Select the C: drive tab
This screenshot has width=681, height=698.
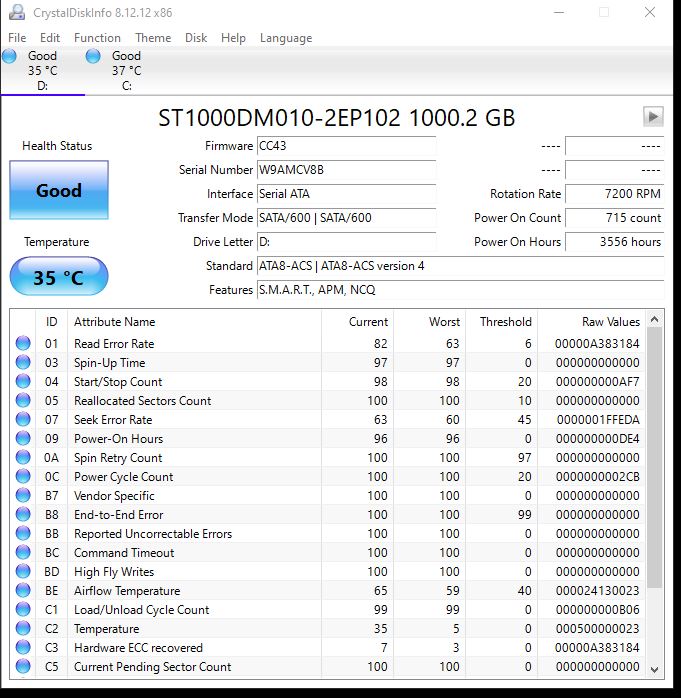pyautogui.click(x=126, y=70)
